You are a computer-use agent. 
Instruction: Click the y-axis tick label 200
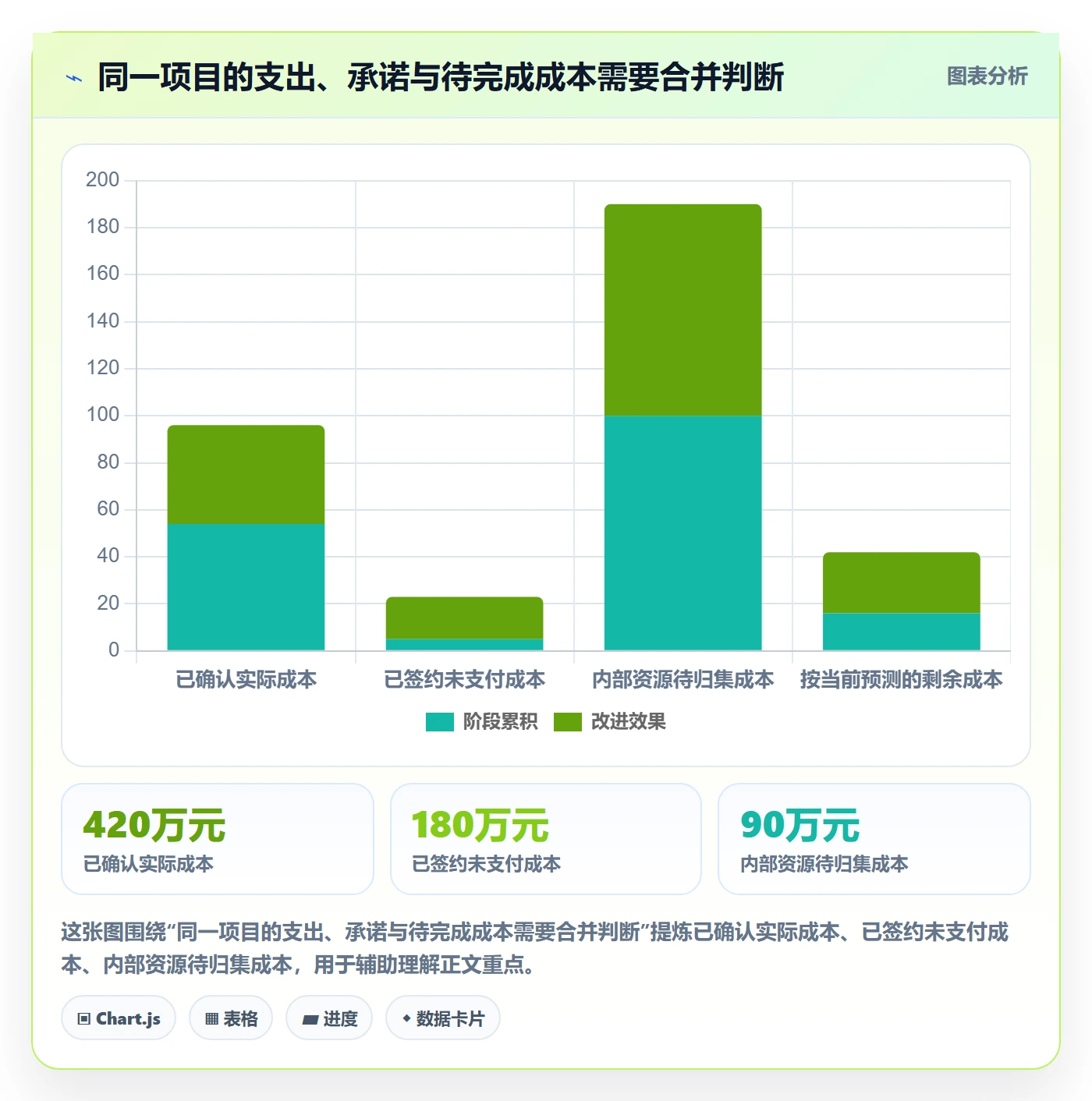click(x=102, y=180)
